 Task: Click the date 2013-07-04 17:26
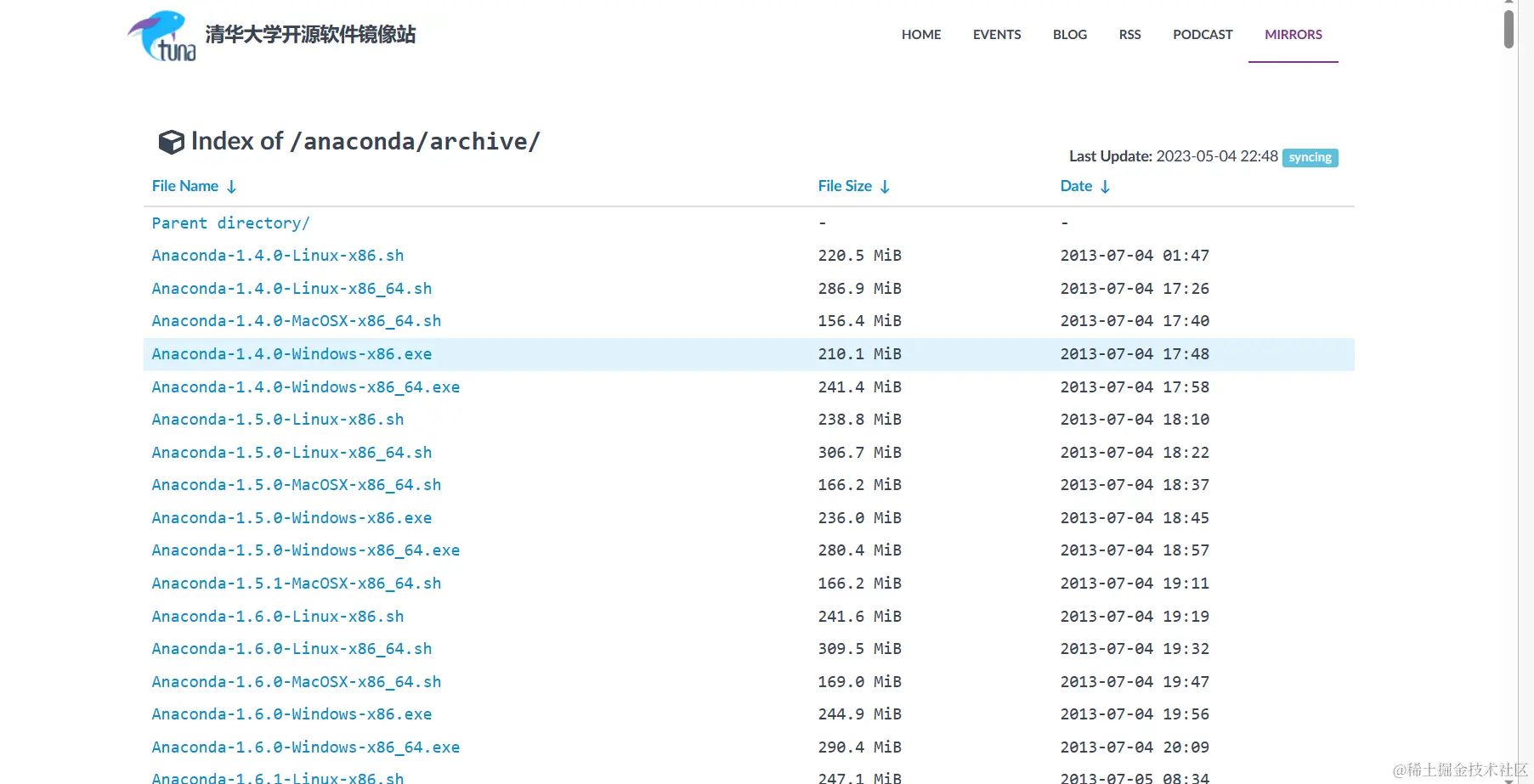point(1135,289)
